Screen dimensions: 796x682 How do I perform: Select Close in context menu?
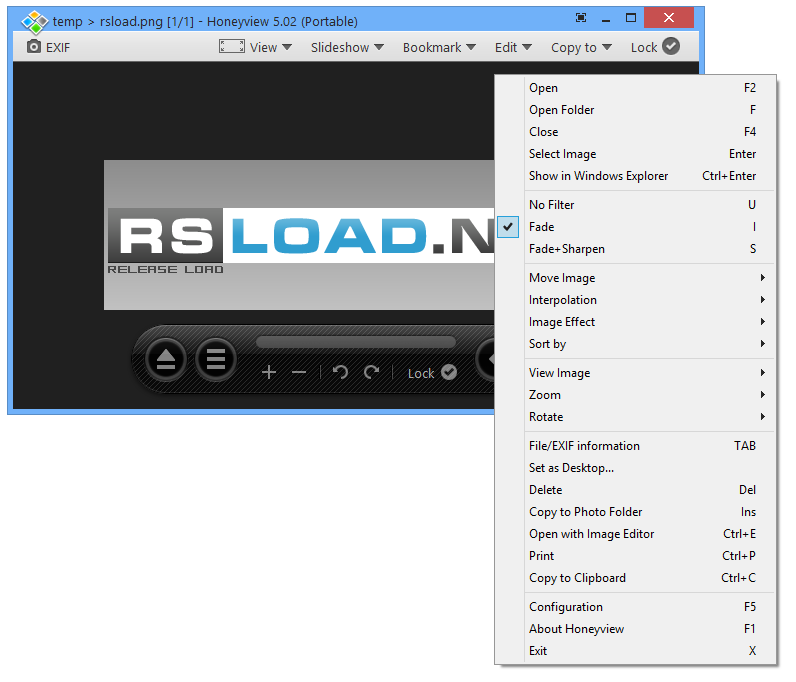636,132
